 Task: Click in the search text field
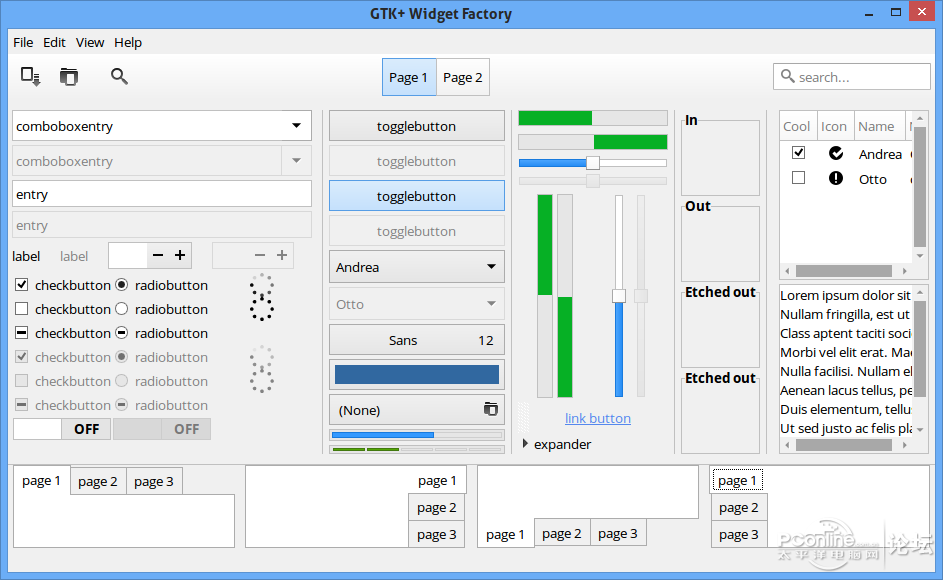[x=852, y=76]
